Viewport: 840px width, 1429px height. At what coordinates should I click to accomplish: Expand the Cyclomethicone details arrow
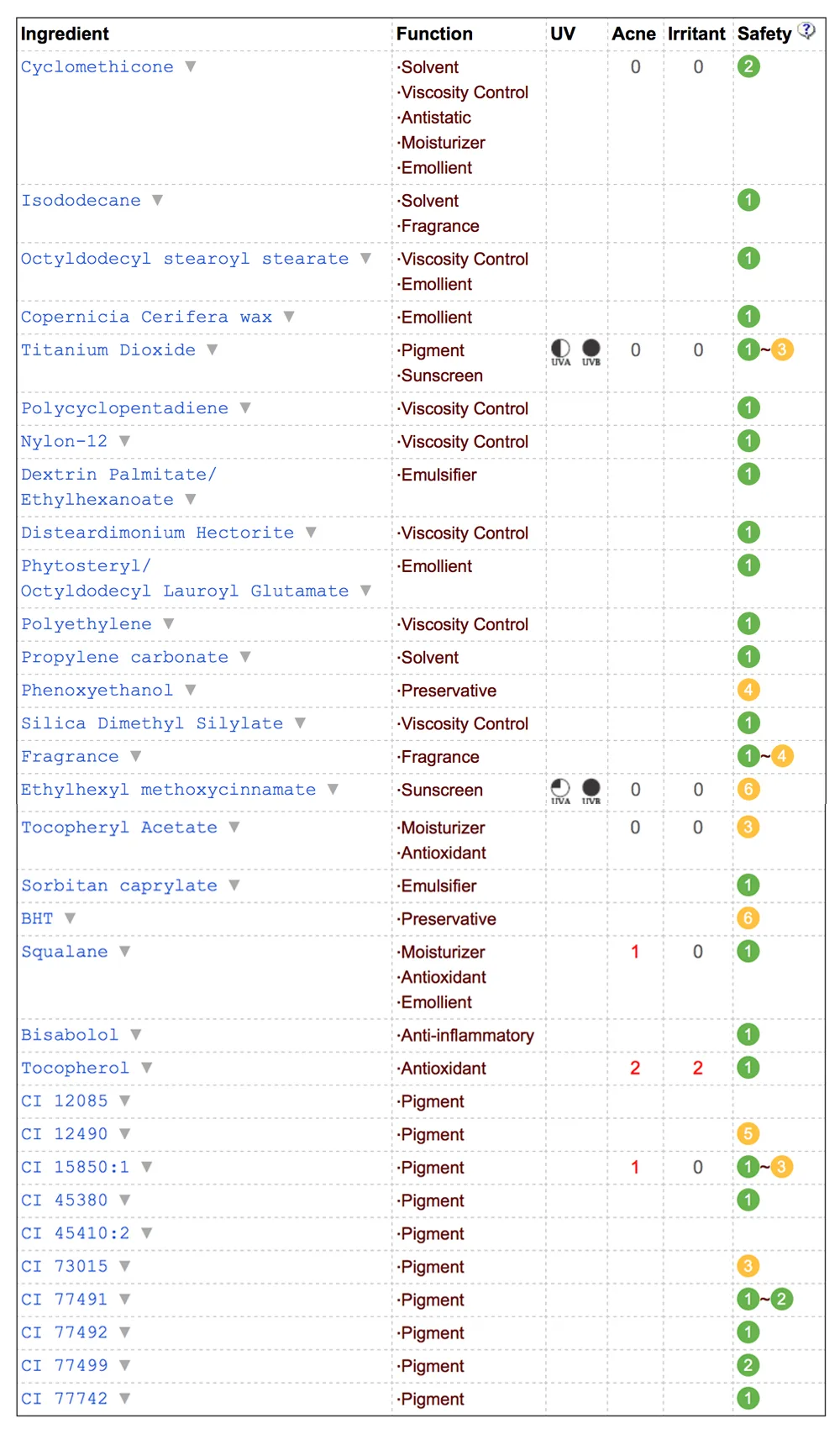click(x=191, y=66)
